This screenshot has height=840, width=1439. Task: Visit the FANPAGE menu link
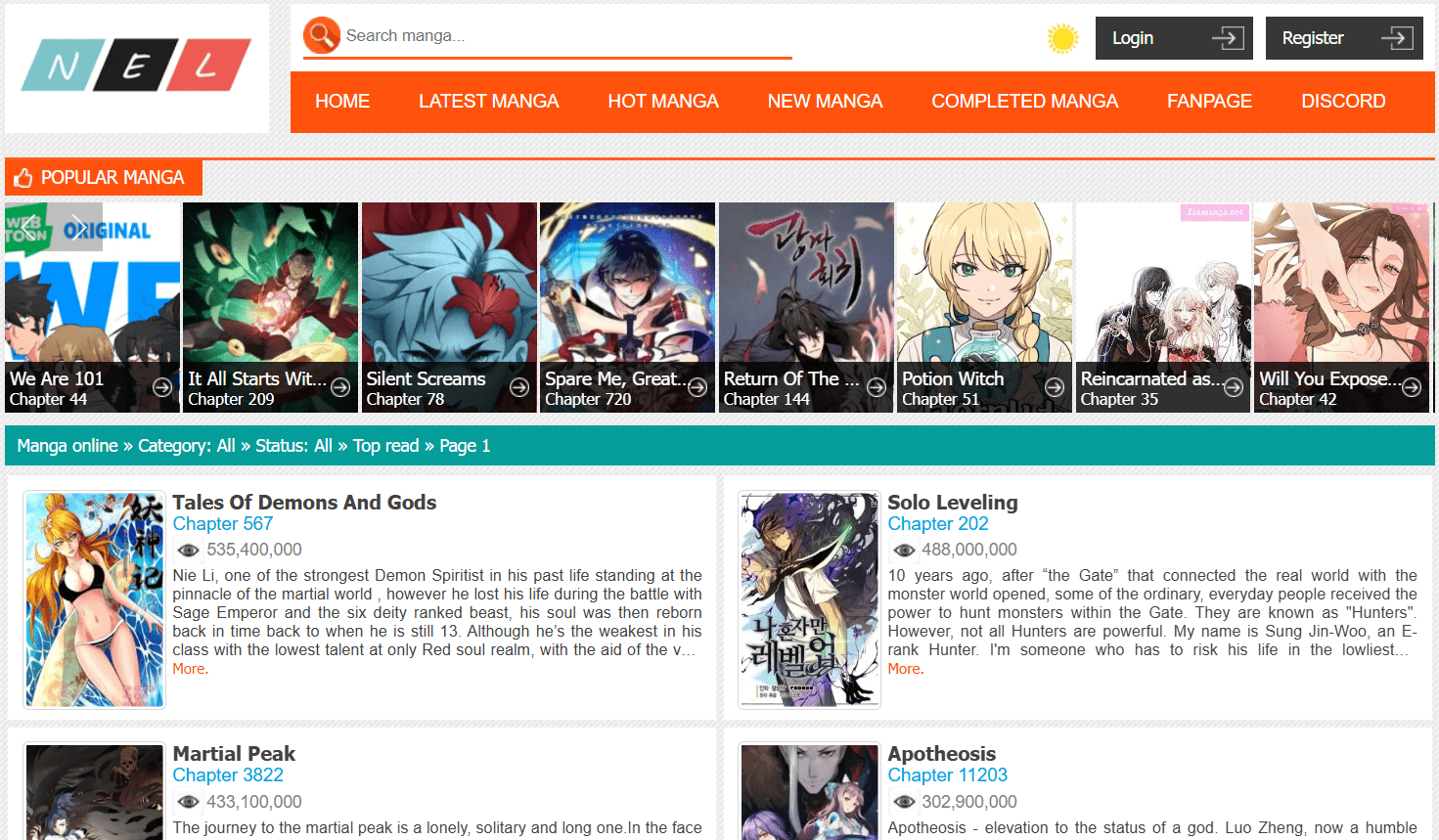[x=1209, y=102]
